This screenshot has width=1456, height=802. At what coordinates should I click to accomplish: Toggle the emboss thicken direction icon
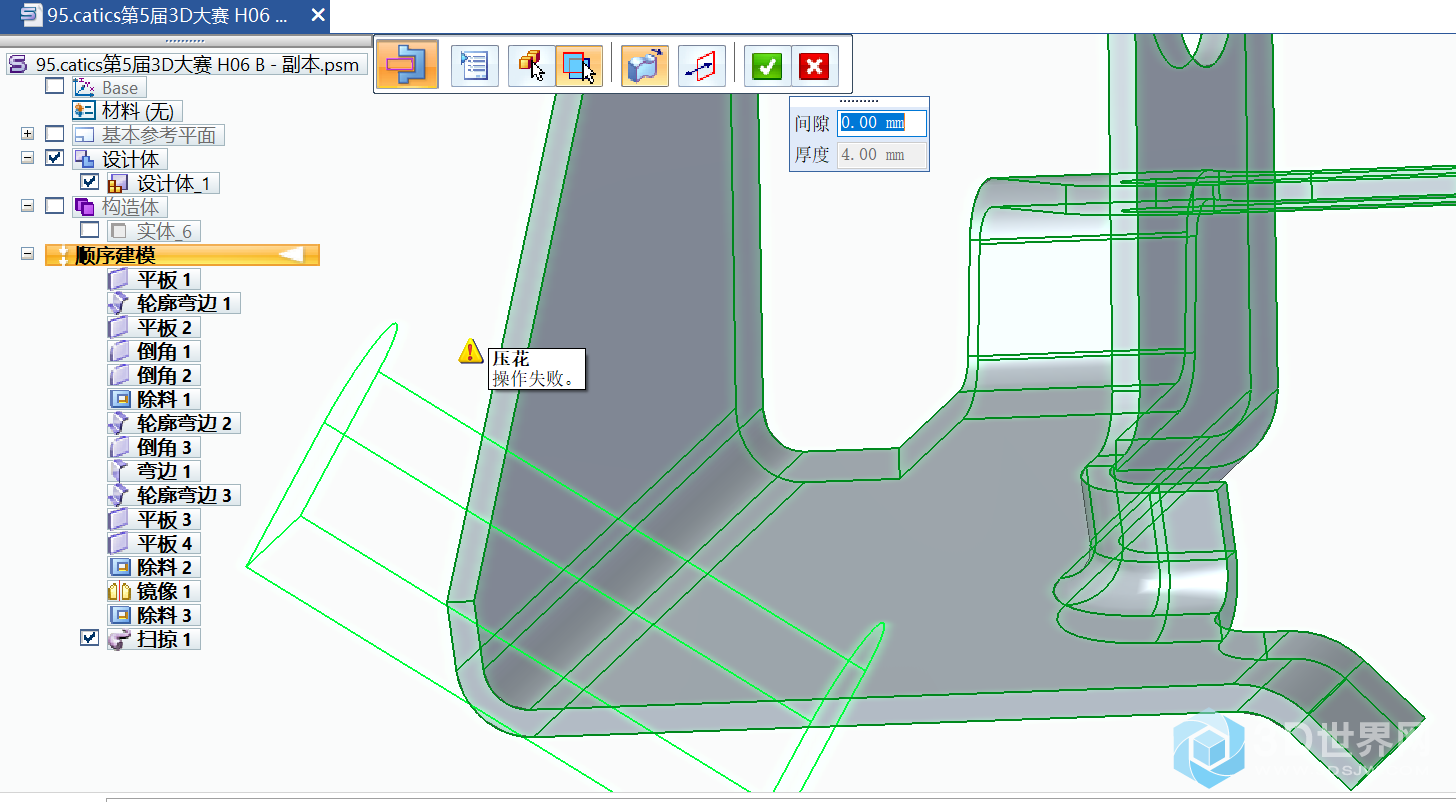click(645, 66)
